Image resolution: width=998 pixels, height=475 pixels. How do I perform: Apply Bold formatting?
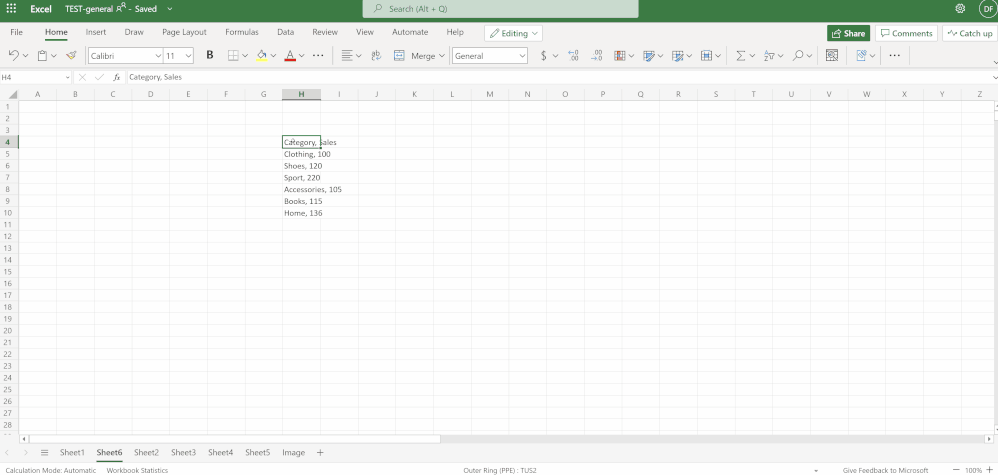point(210,56)
